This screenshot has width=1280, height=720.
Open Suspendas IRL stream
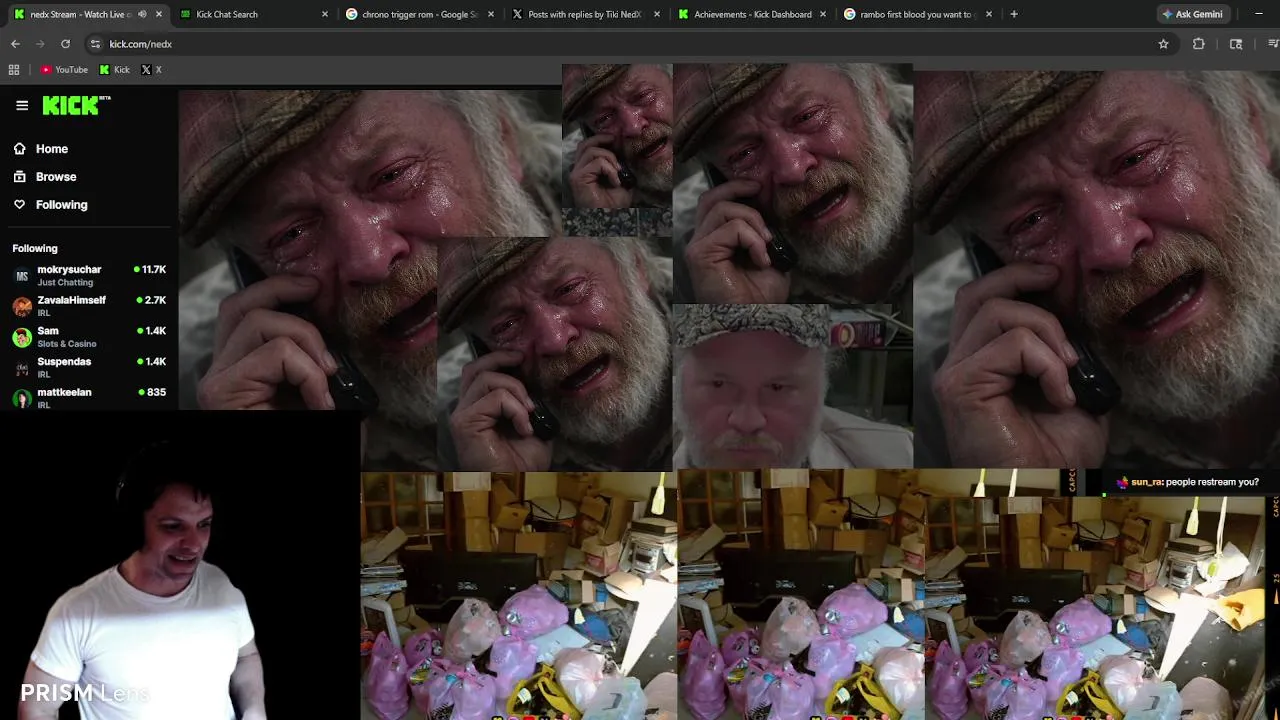coord(89,367)
